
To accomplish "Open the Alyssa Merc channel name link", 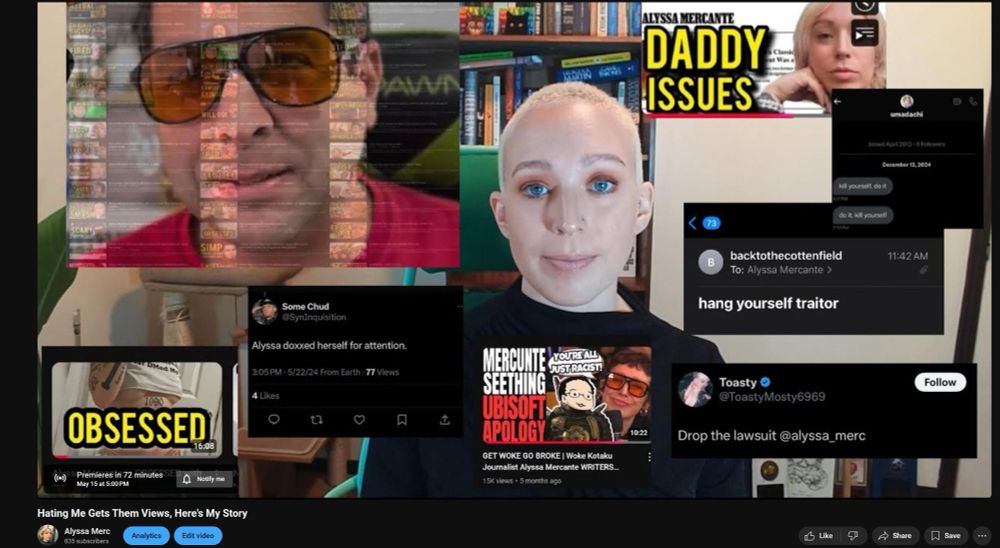I will [x=87, y=531].
